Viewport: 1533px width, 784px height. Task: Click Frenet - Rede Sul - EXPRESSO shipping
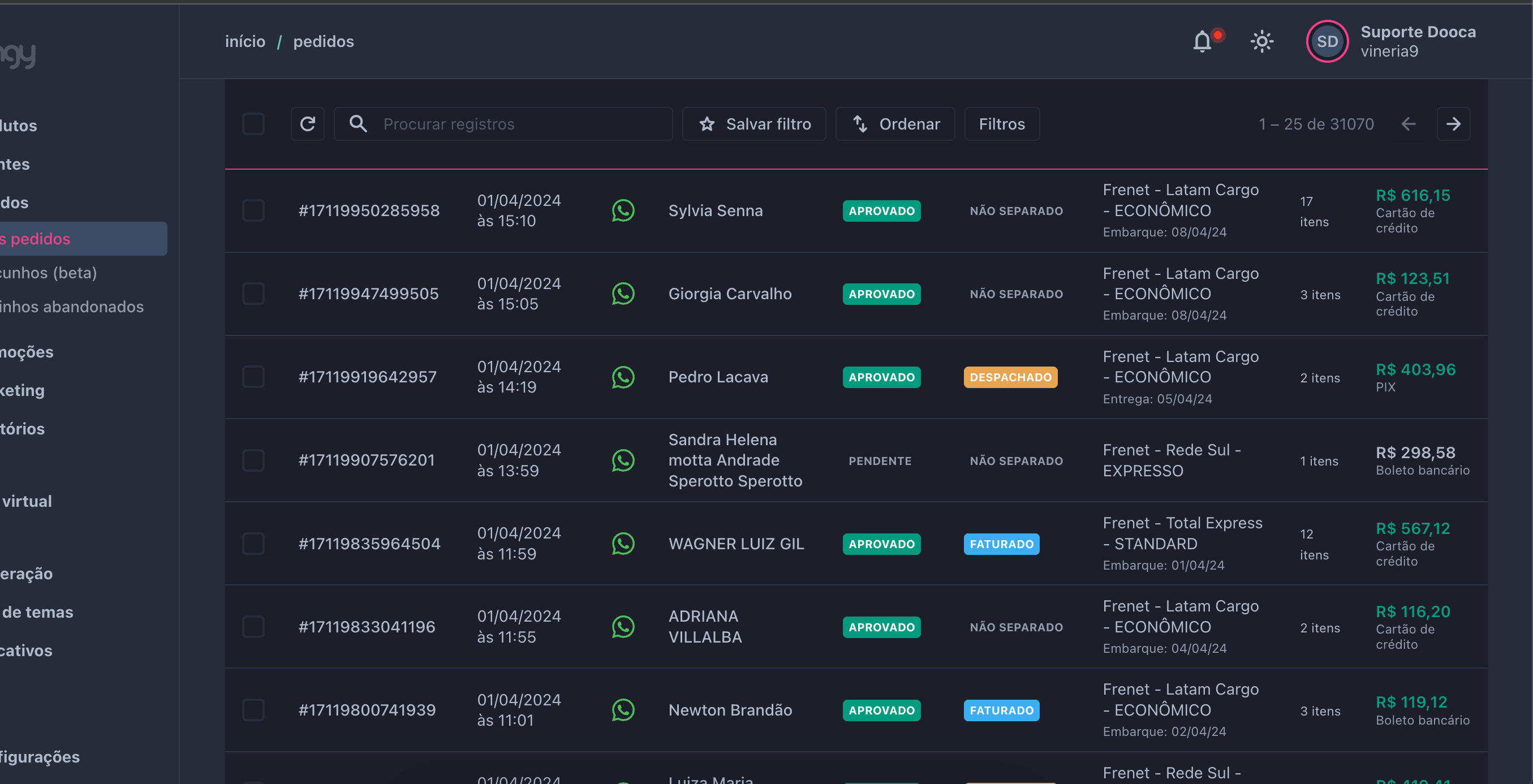pyautogui.click(x=1172, y=460)
